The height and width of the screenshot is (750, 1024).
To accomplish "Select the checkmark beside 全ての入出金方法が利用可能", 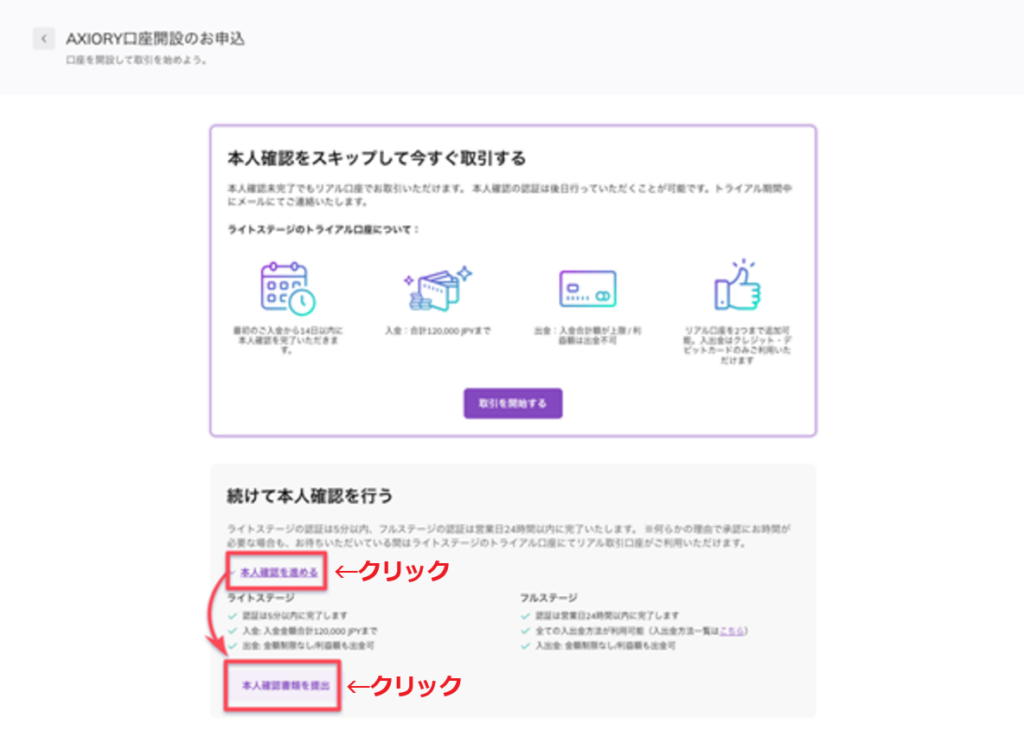I will (x=523, y=629).
